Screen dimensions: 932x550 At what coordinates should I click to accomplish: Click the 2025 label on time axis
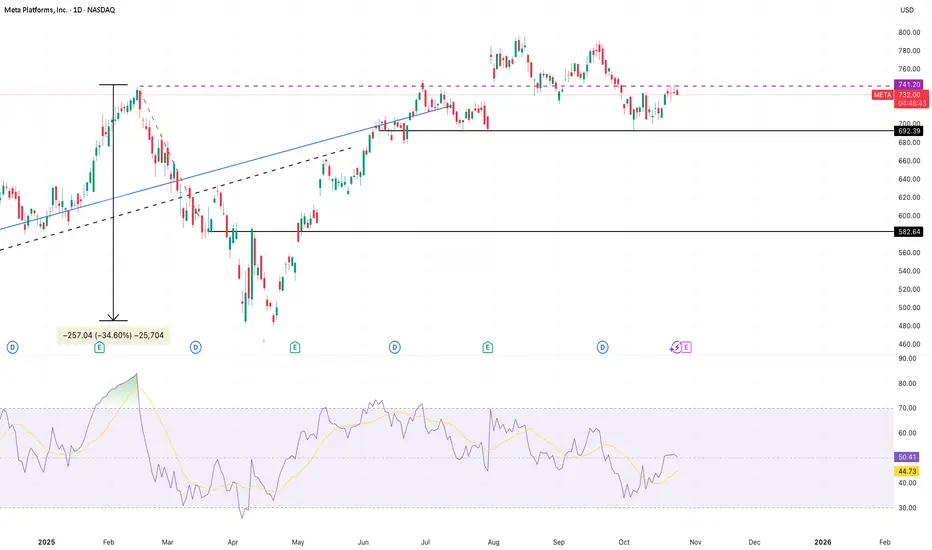click(46, 542)
